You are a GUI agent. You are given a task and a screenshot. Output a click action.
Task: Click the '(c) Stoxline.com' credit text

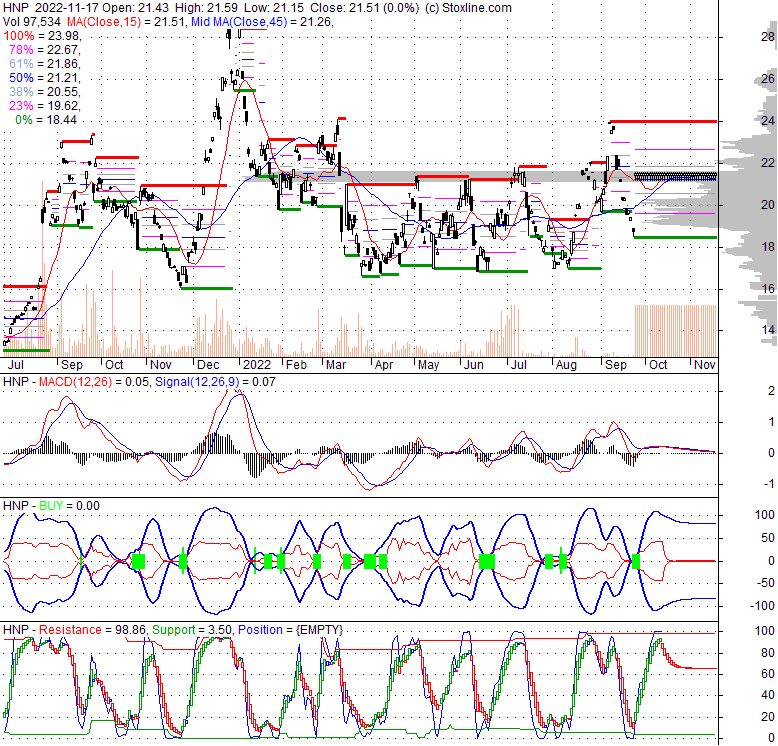[468, 8]
